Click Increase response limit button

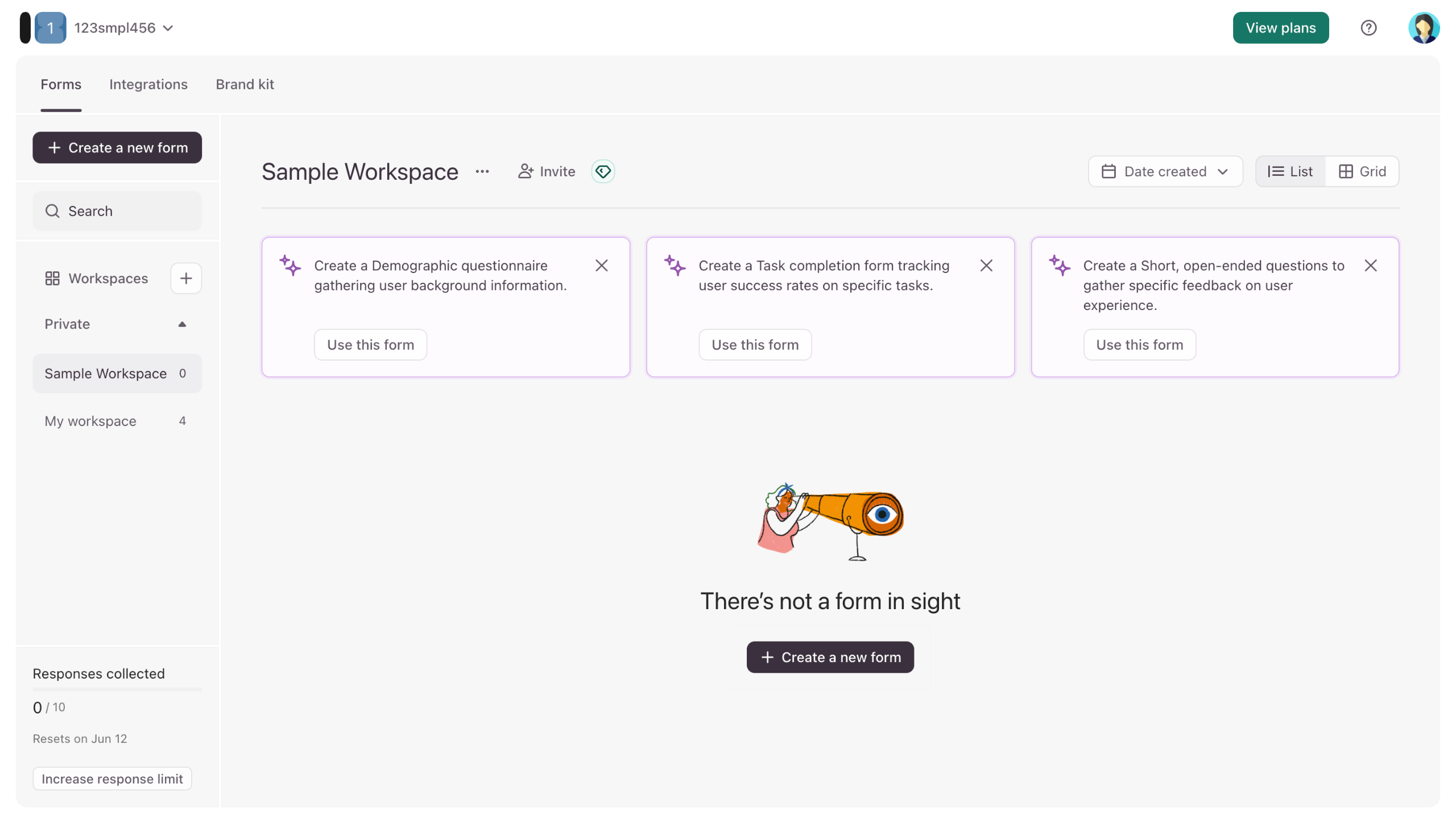(112, 779)
